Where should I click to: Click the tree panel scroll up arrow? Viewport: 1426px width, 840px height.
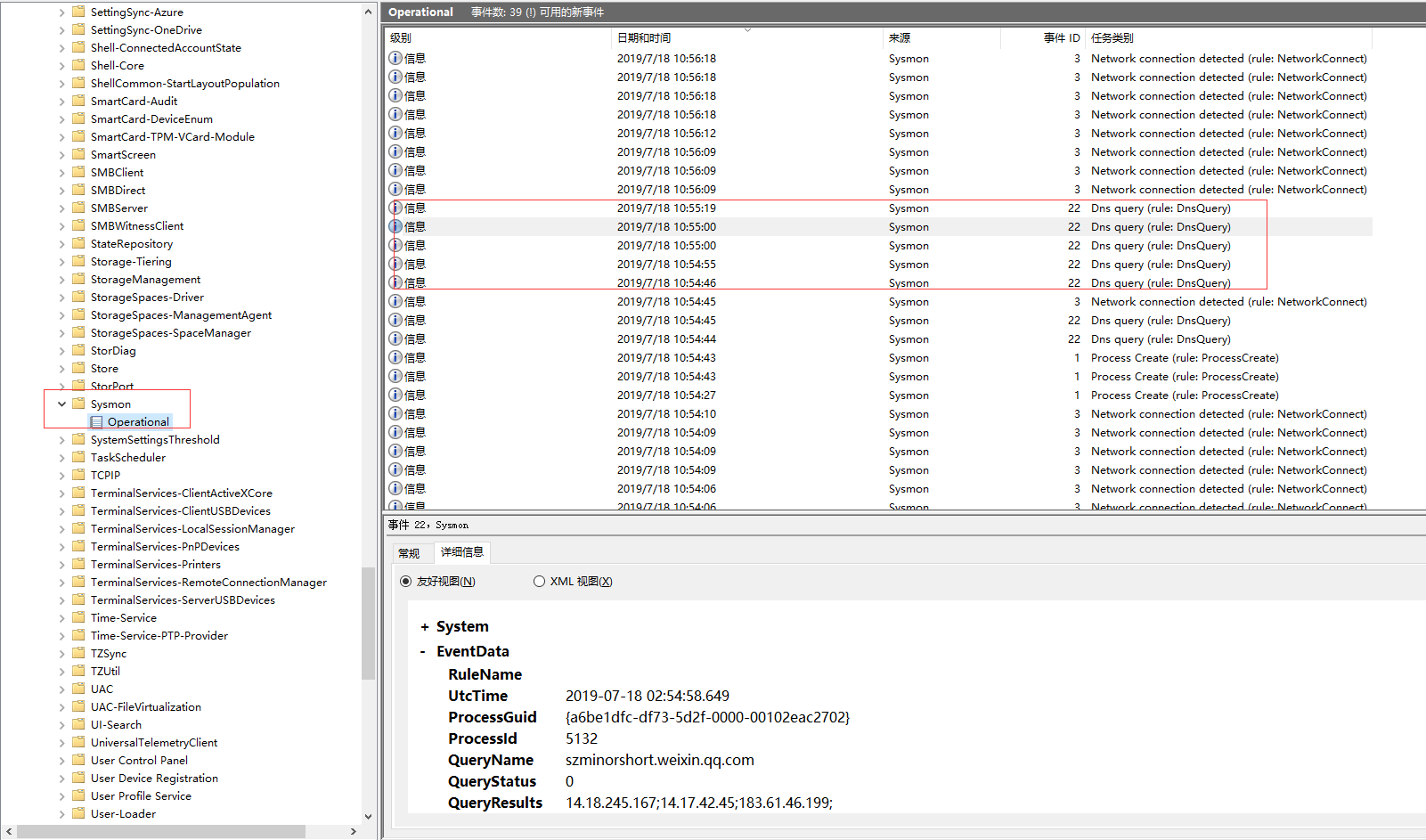coord(368,12)
